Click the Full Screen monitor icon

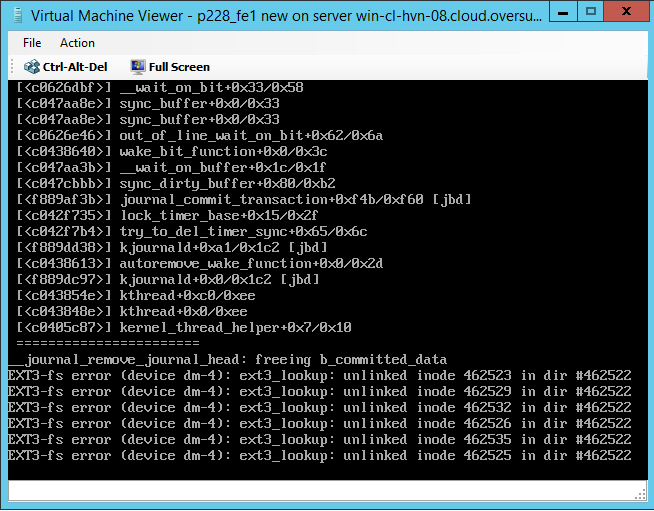(x=138, y=67)
